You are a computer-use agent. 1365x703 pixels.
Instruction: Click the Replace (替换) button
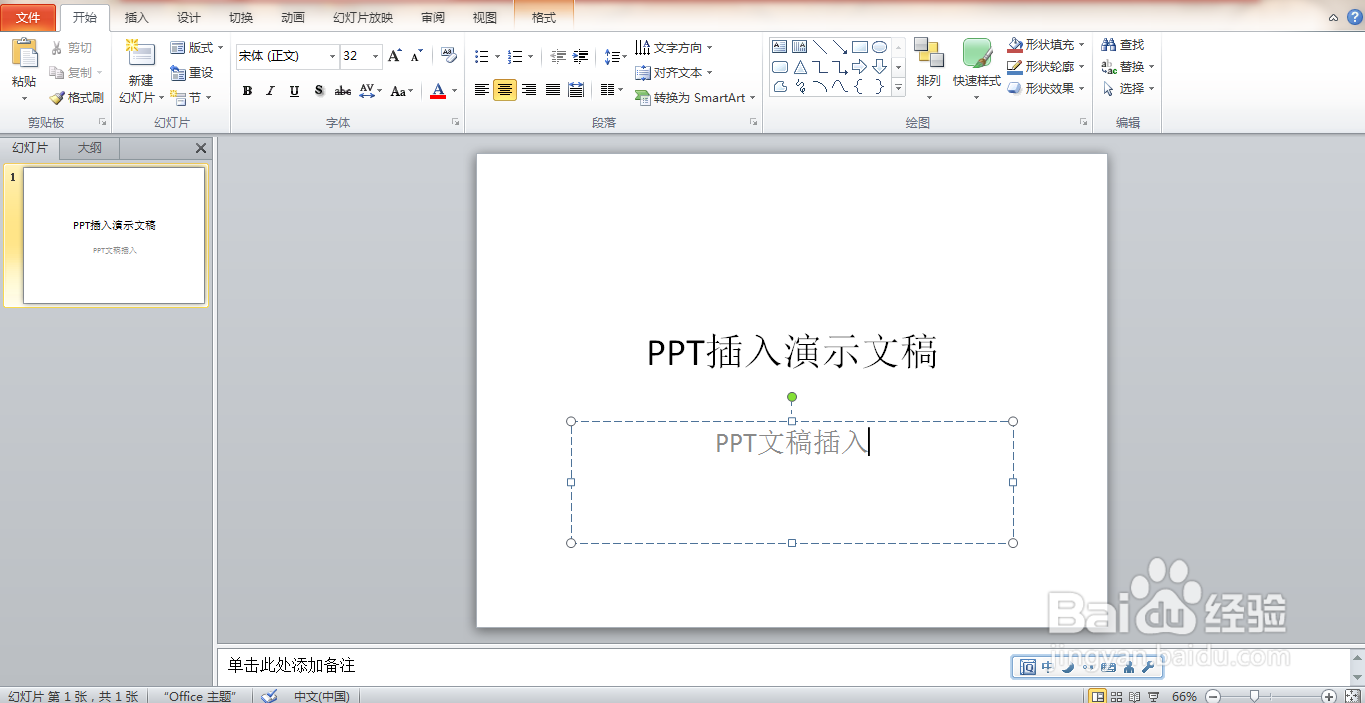(x=1127, y=67)
